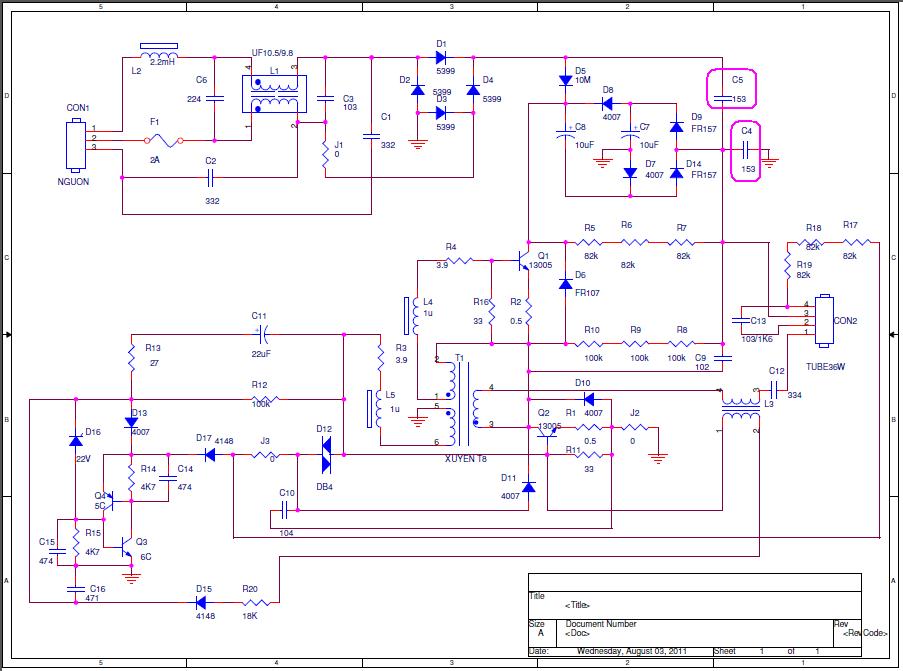Click the D4 diode symbol
Viewport: 903px width, 671px height.
[x=473, y=89]
